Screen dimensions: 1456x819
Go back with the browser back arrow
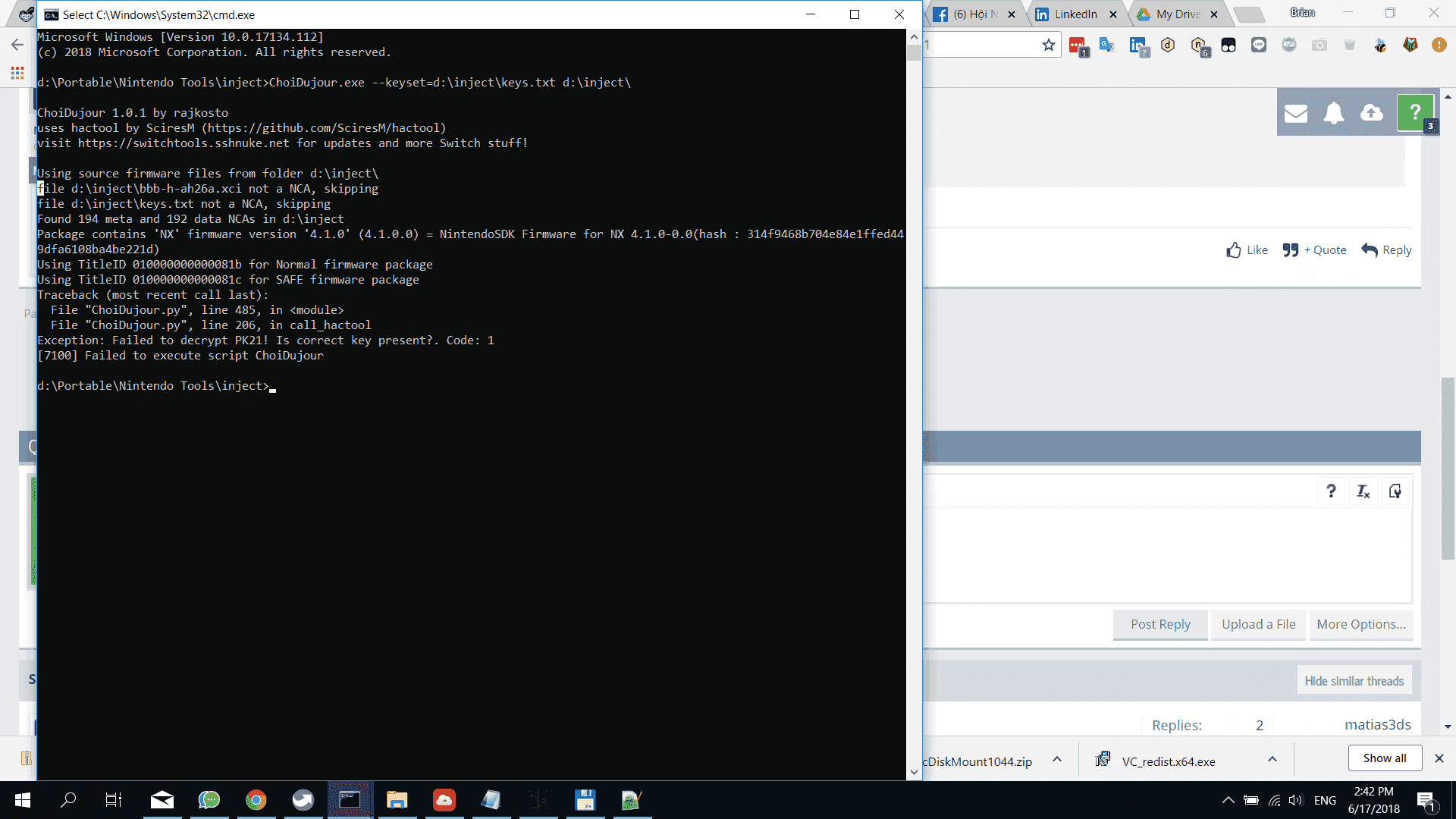[17, 45]
